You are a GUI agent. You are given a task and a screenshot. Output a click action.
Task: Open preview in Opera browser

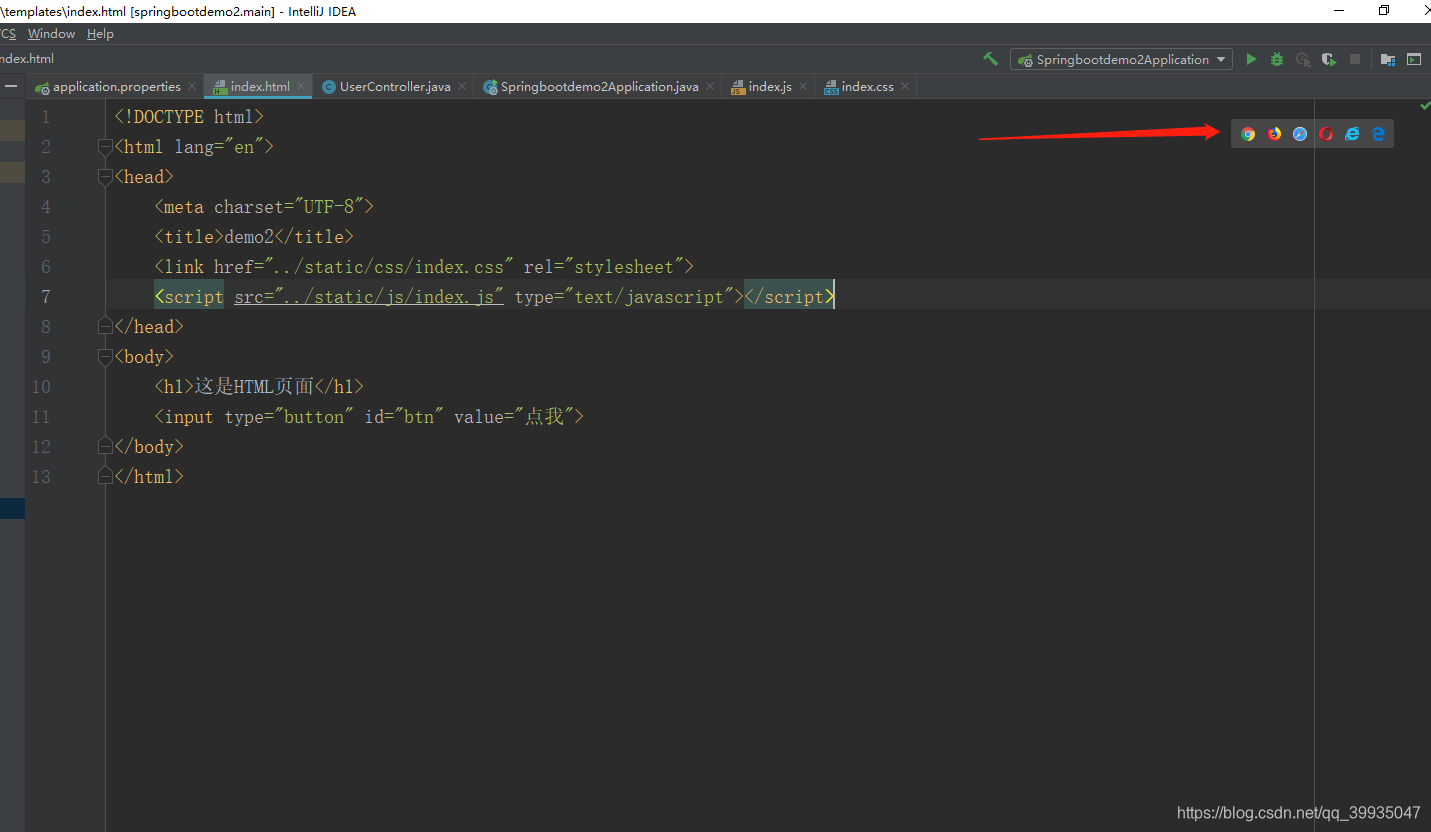point(1326,134)
